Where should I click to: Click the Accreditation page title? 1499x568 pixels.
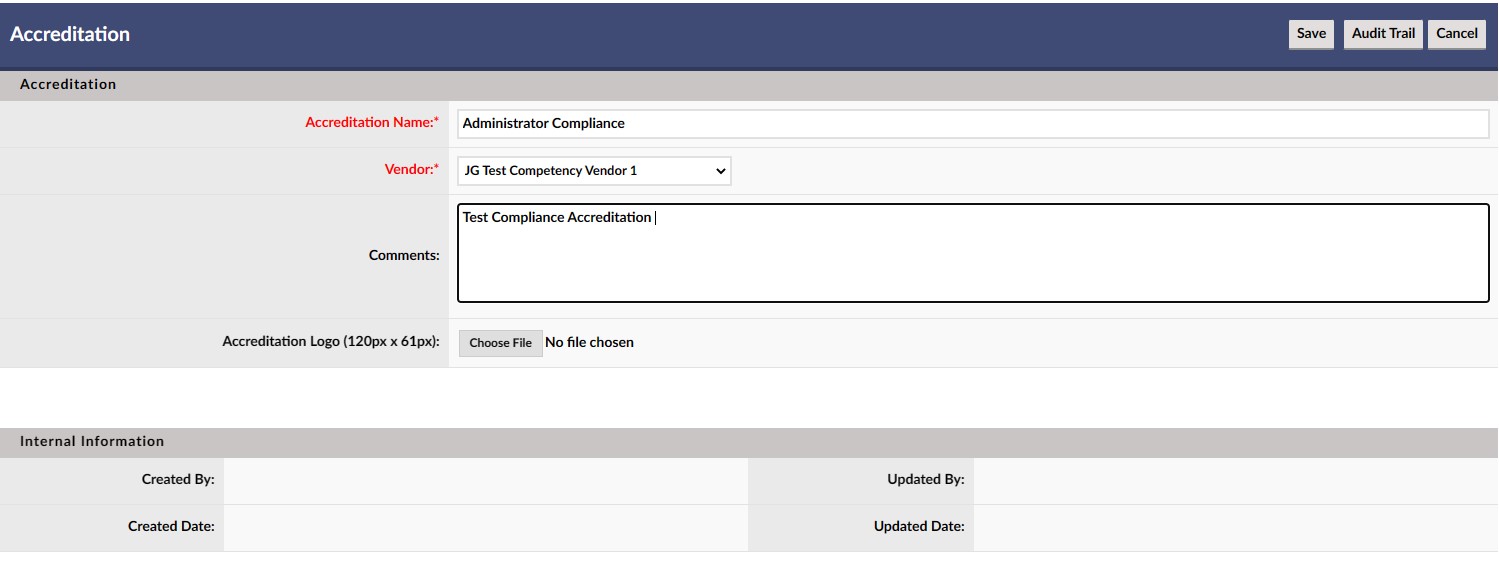pos(70,34)
